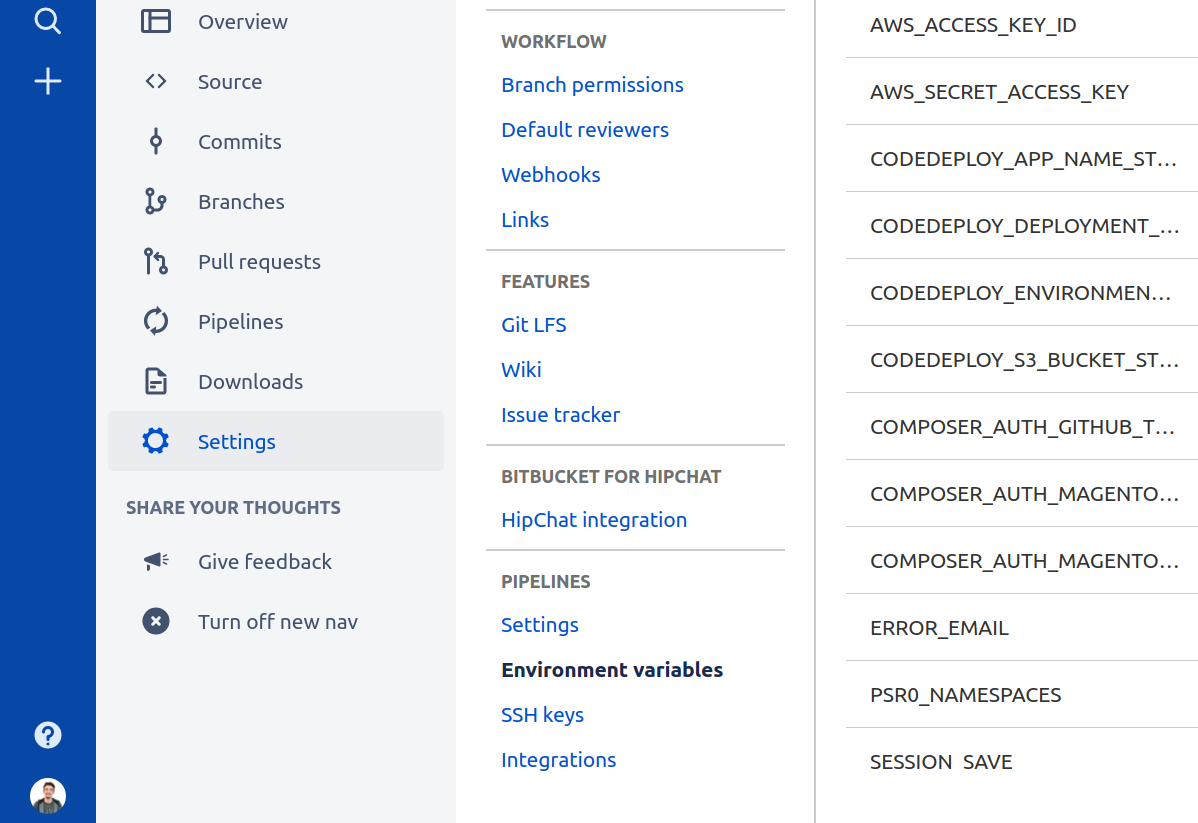Open HipChat integration settings

point(594,520)
